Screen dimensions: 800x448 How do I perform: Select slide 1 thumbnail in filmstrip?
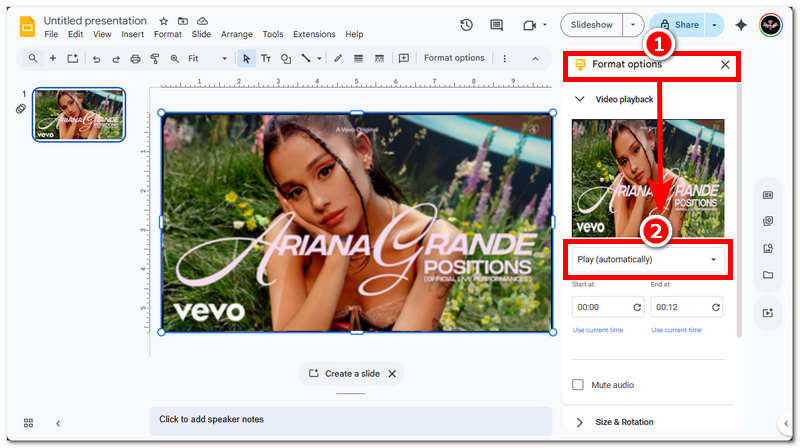click(x=79, y=114)
